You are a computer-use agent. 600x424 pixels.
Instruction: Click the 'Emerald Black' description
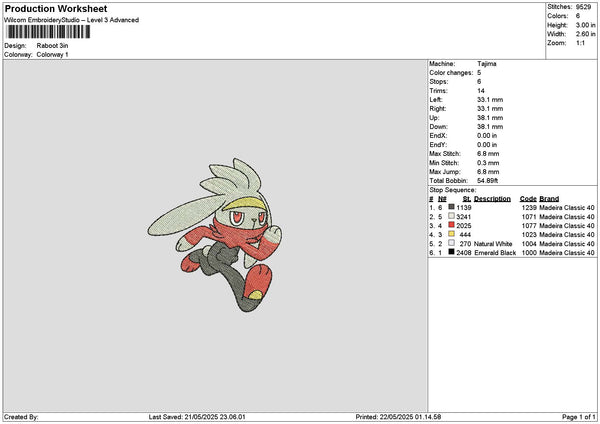tap(495, 253)
